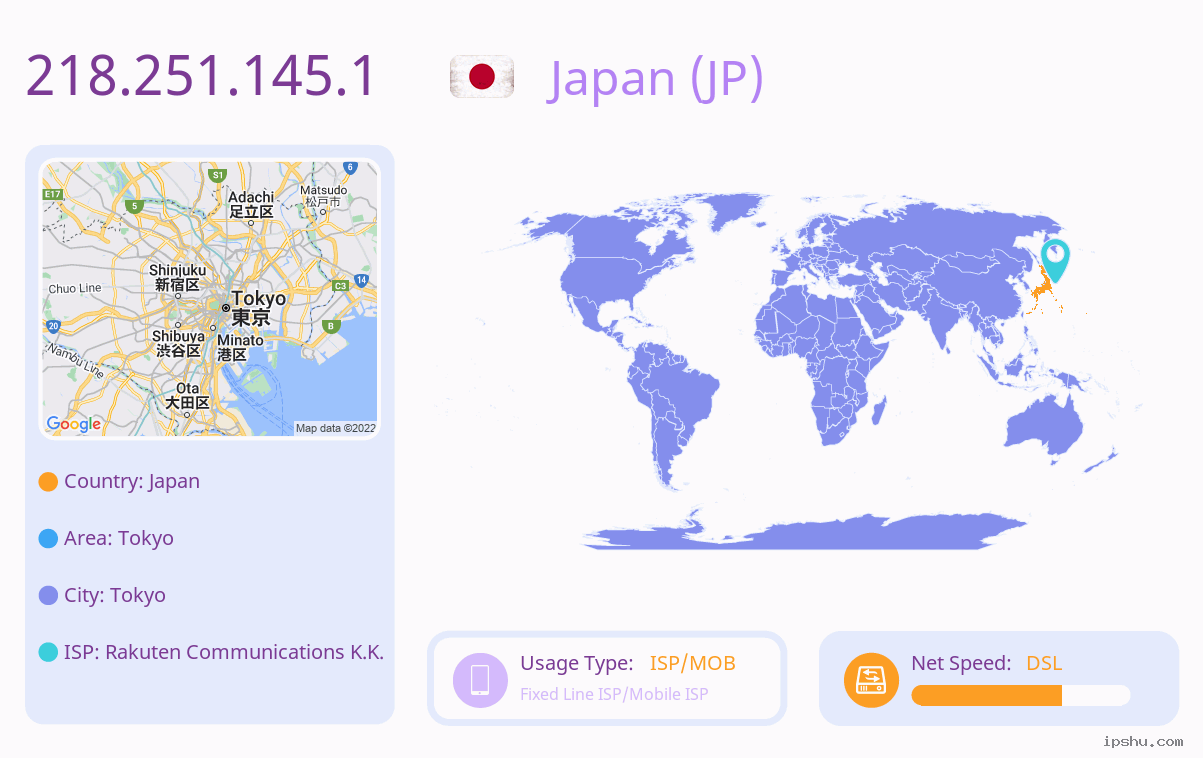
Task: Click the purple dot beside City: Tokyo
Action: coord(48,595)
